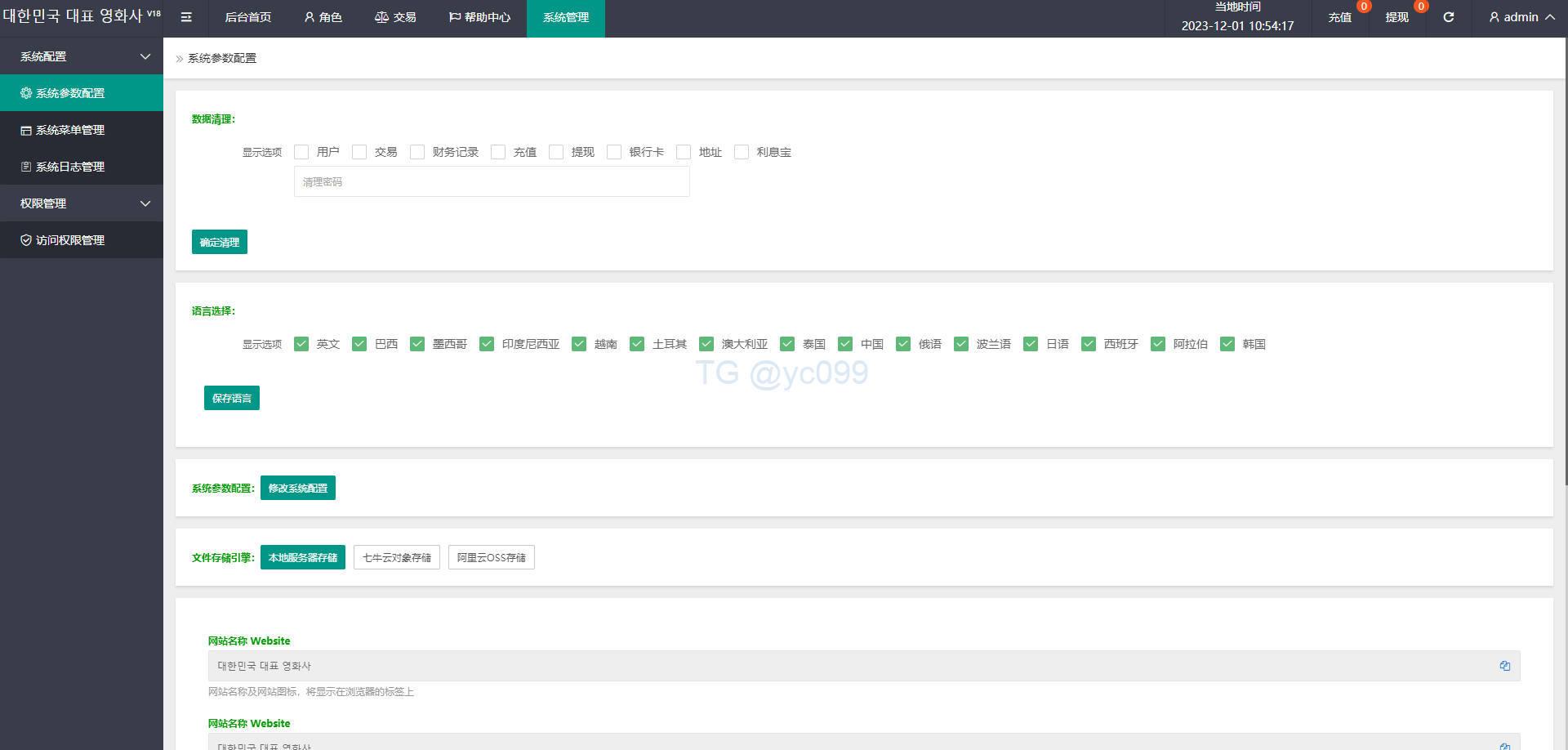The height and width of the screenshot is (750, 1568).
Task: Click copy icon in website name field
Action: (x=1504, y=666)
